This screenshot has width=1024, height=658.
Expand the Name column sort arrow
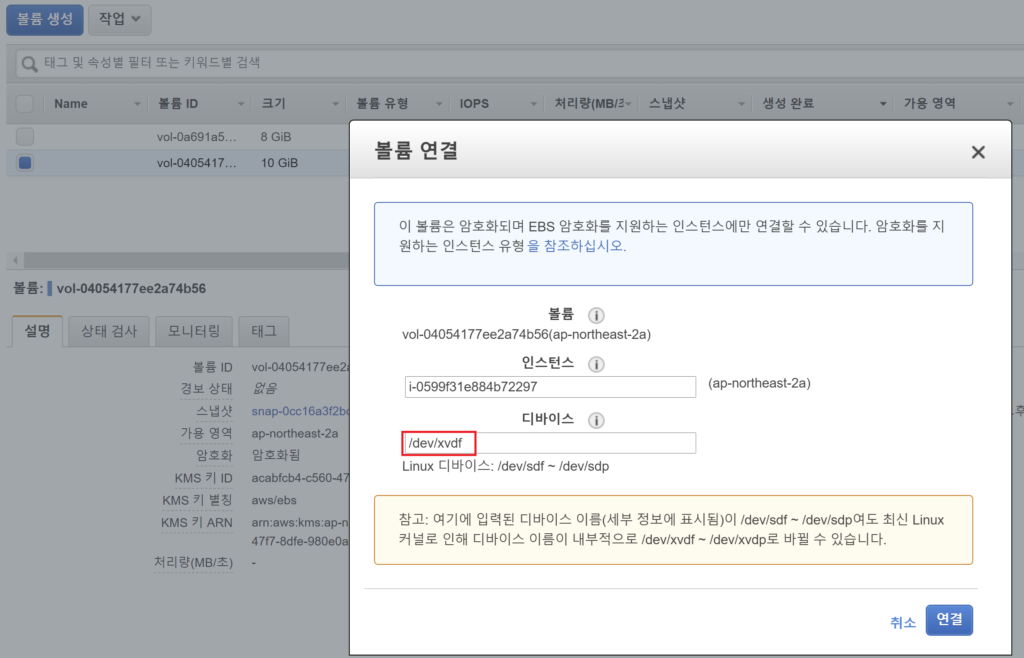pyautogui.click(x=137, y=104)
